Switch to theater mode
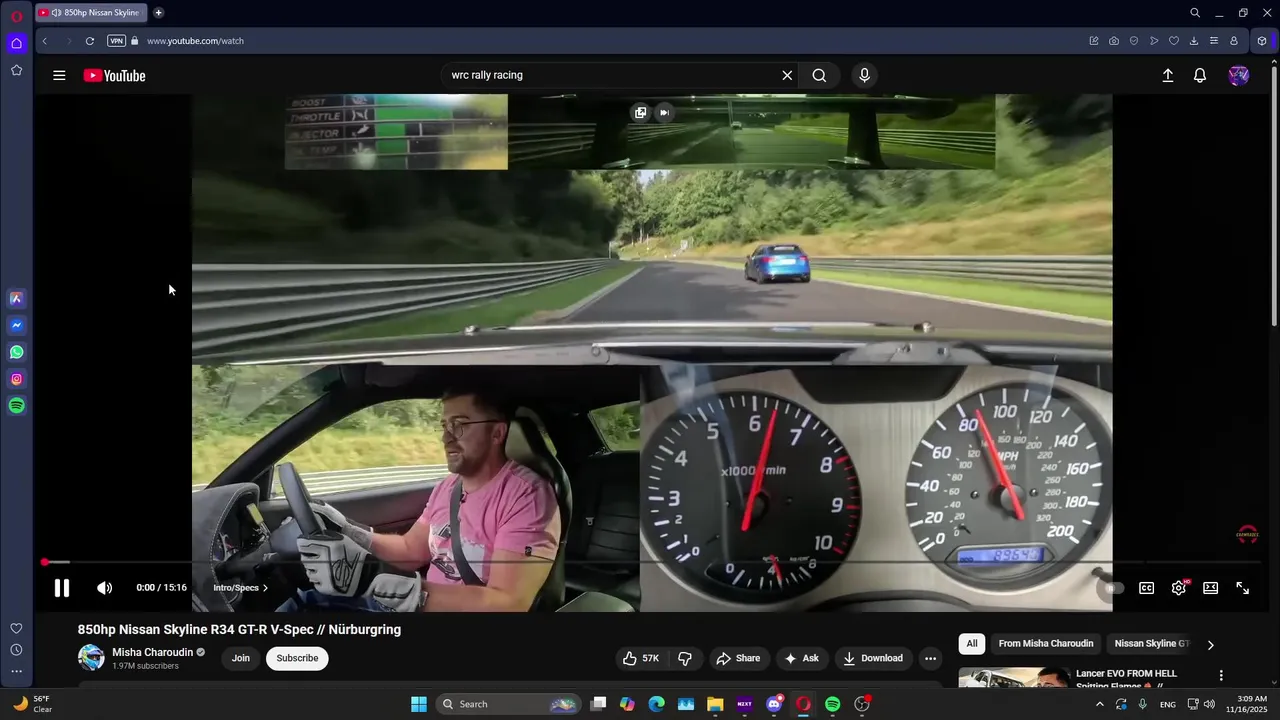Image resolution: width=1280 pixels, height=720 pixels. (1211, 588)
